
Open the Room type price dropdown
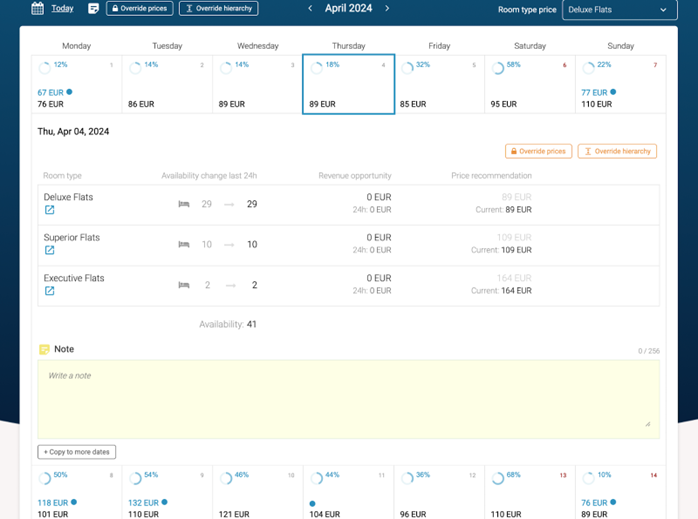coord(620,10)
